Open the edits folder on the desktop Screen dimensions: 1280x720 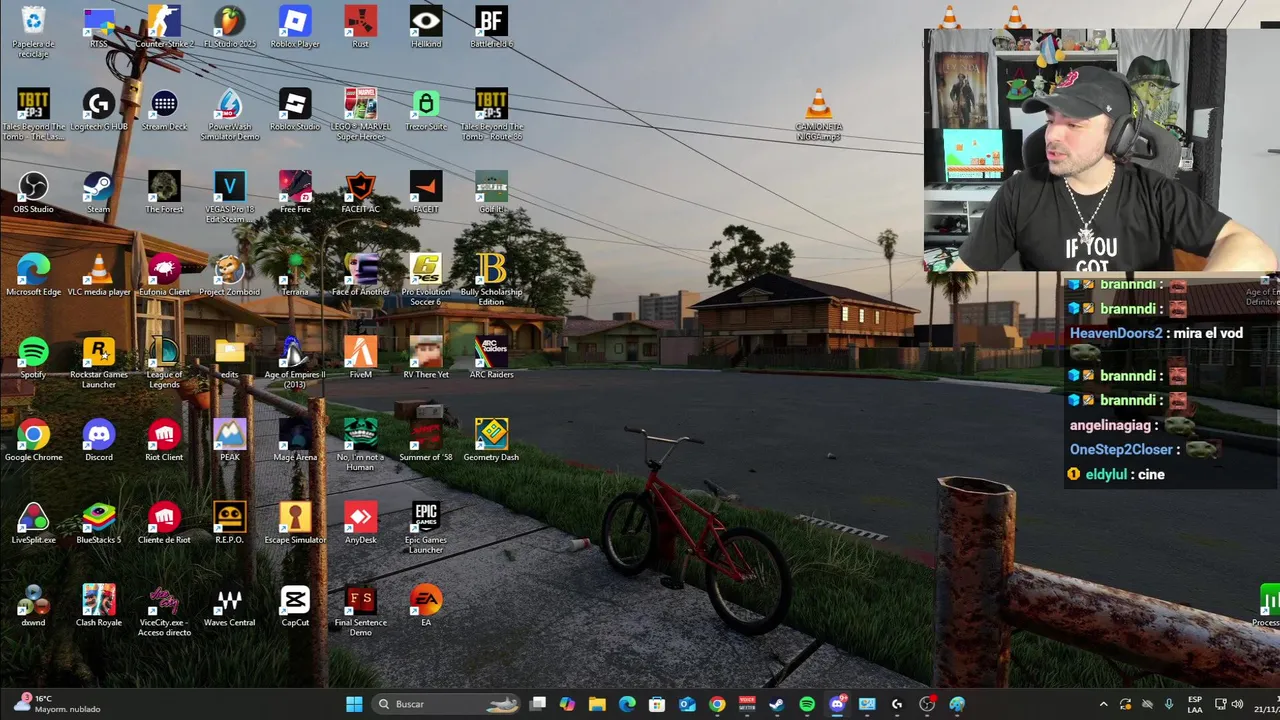point(229,359)
